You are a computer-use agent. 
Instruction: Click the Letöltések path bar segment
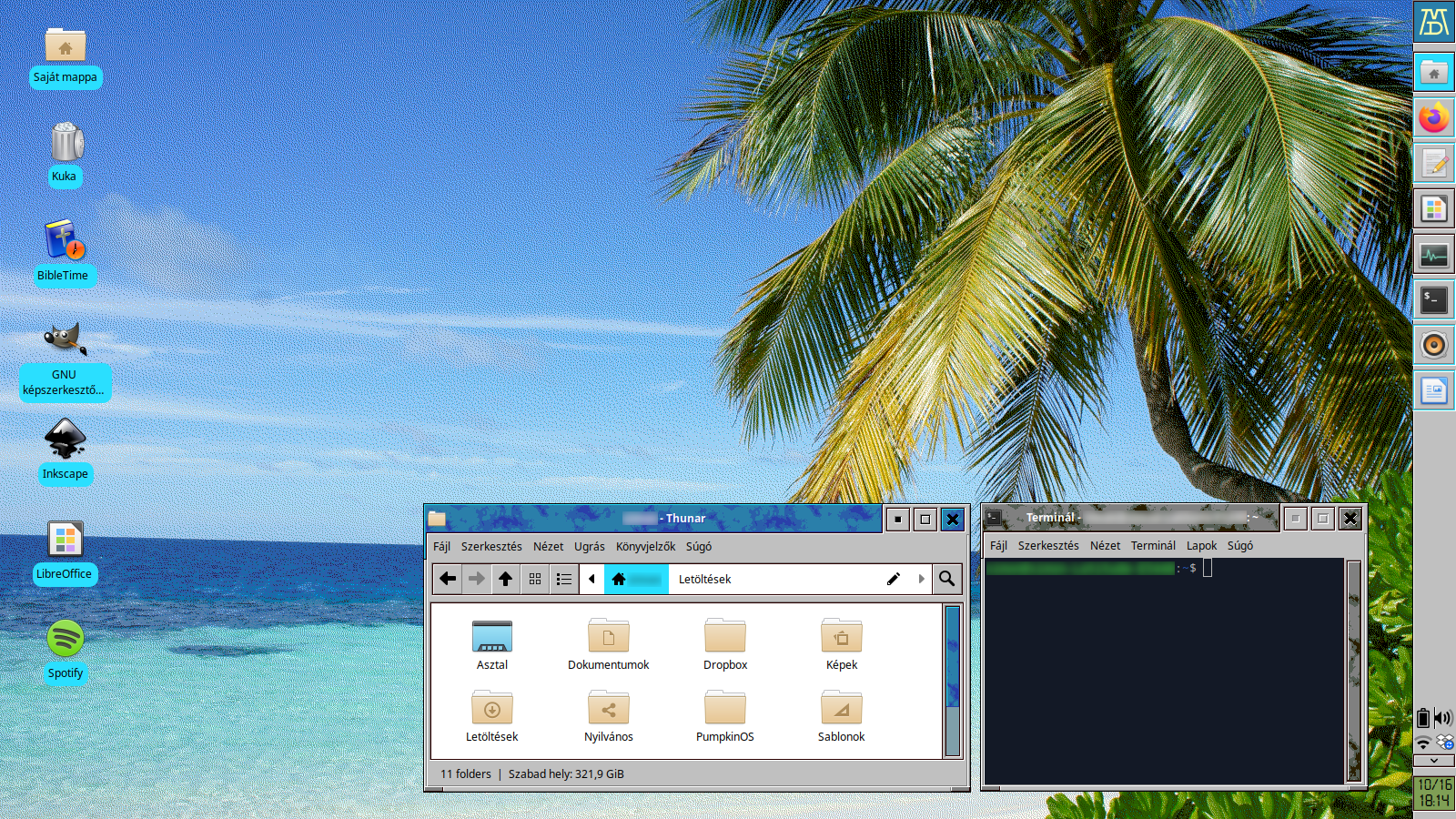704,579
